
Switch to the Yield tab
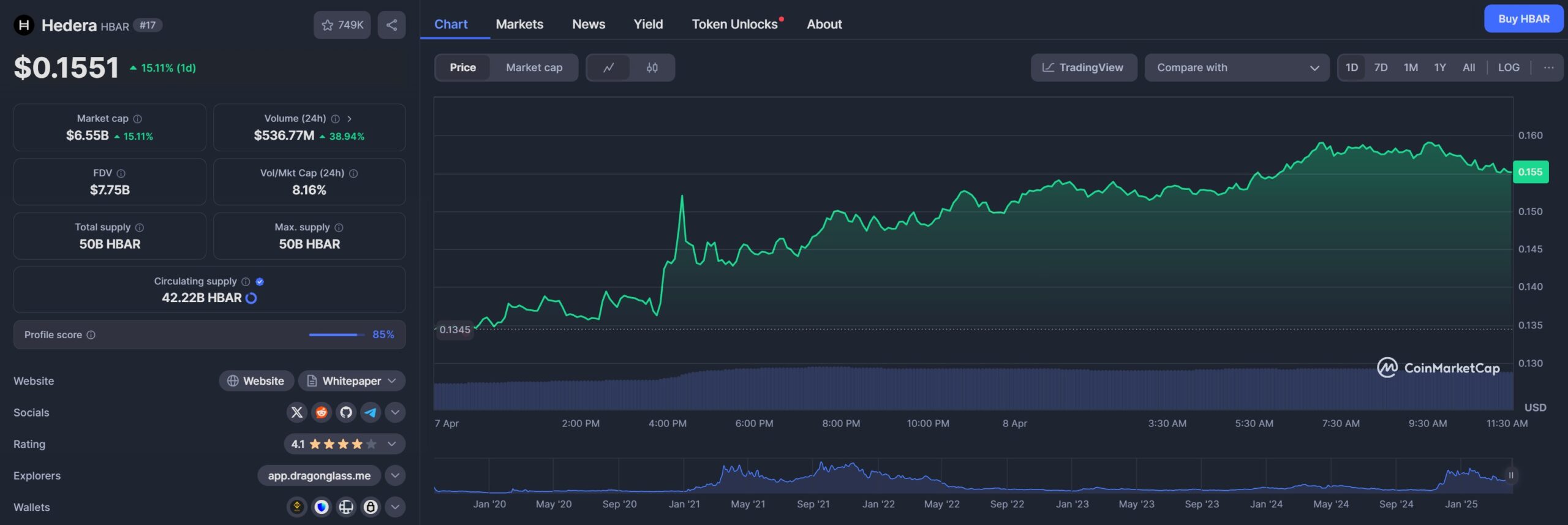(648, 25)
